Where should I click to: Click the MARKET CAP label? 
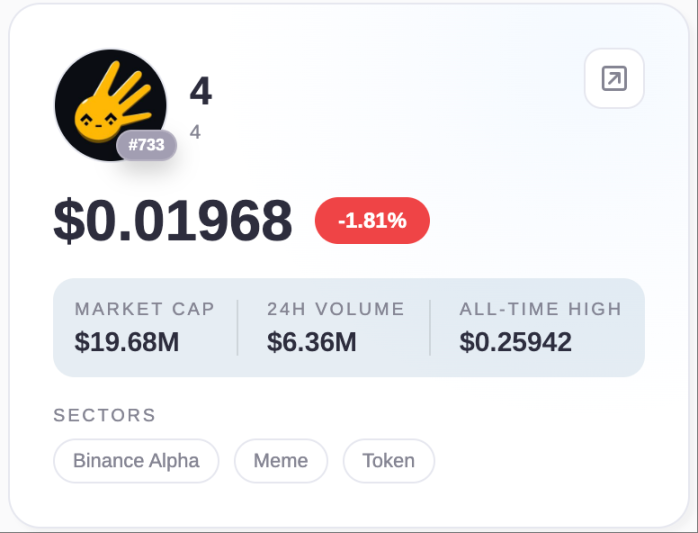coord(145,309)
